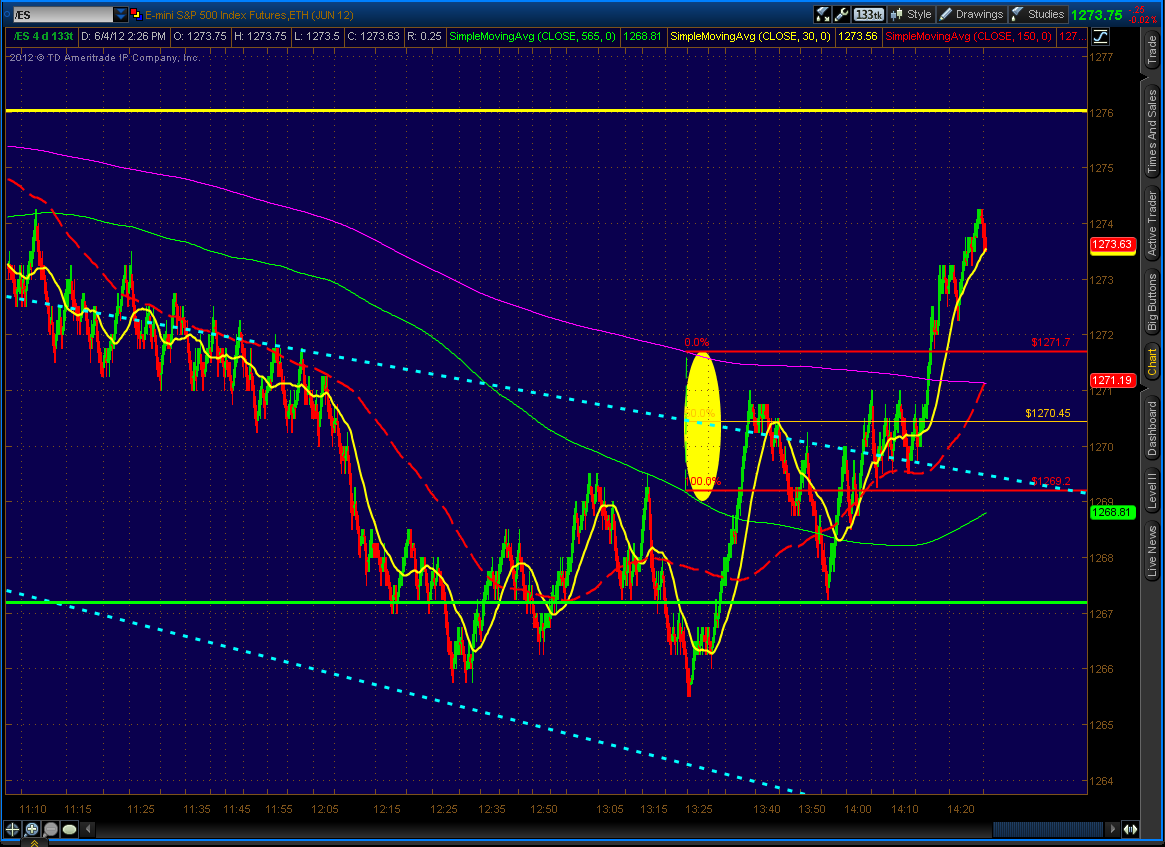
Task: Click the horizontal chart scrollbar thumb
Action: [1048, 829]
